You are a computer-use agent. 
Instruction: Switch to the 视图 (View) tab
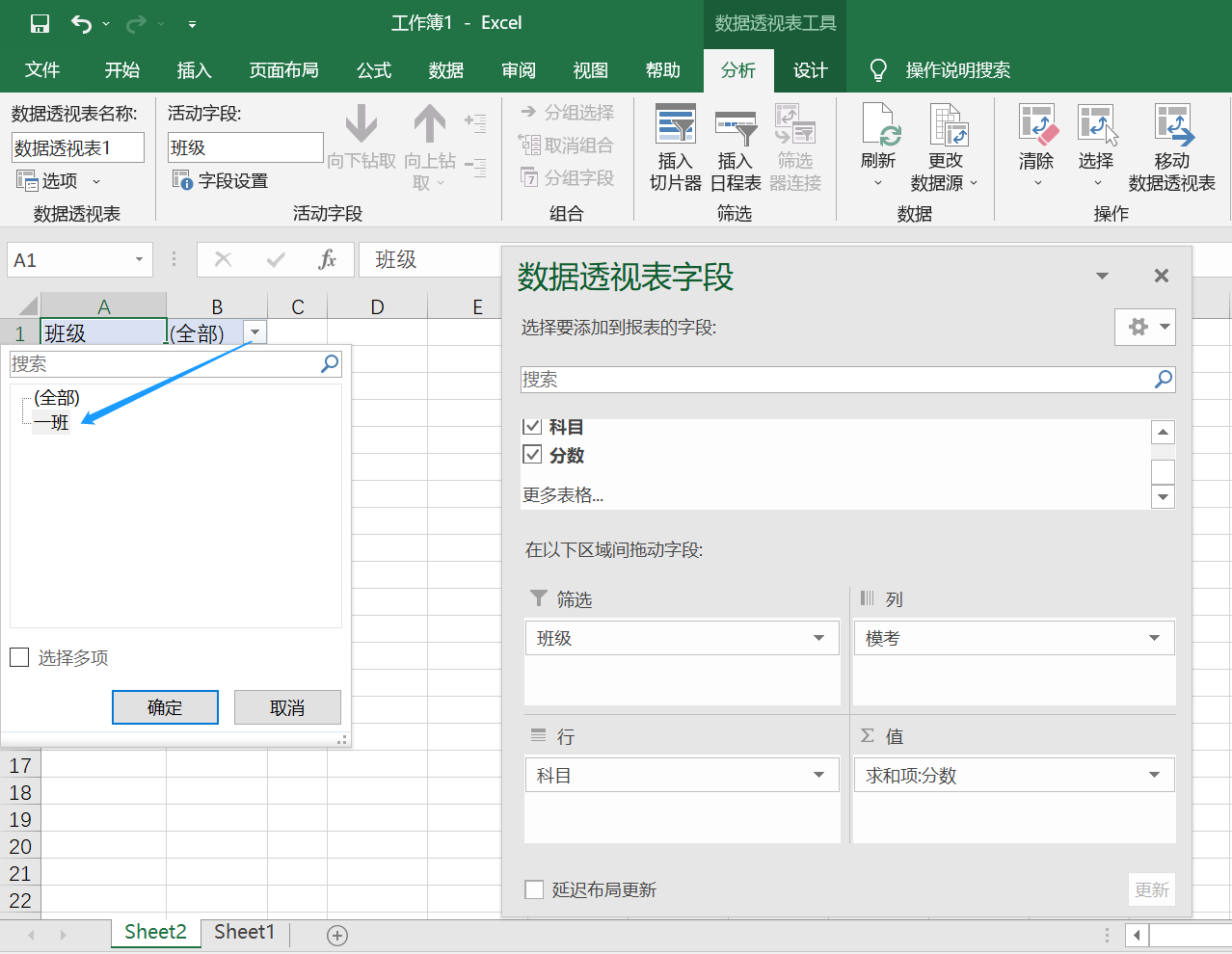591,70
